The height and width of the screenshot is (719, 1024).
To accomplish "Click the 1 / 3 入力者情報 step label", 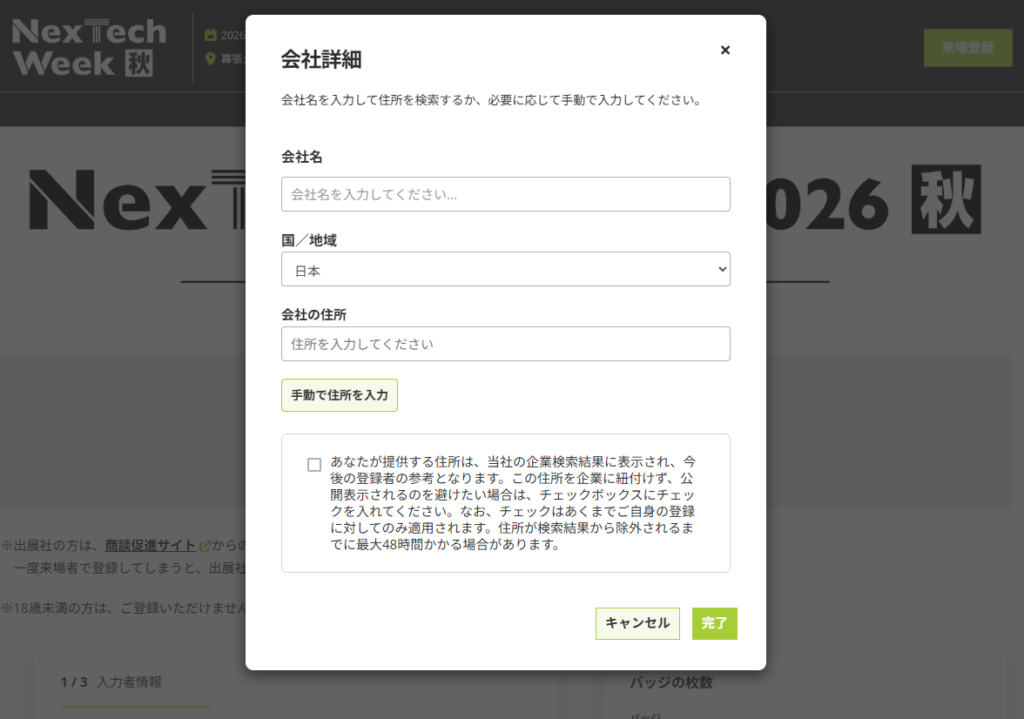I will point(111,682).
